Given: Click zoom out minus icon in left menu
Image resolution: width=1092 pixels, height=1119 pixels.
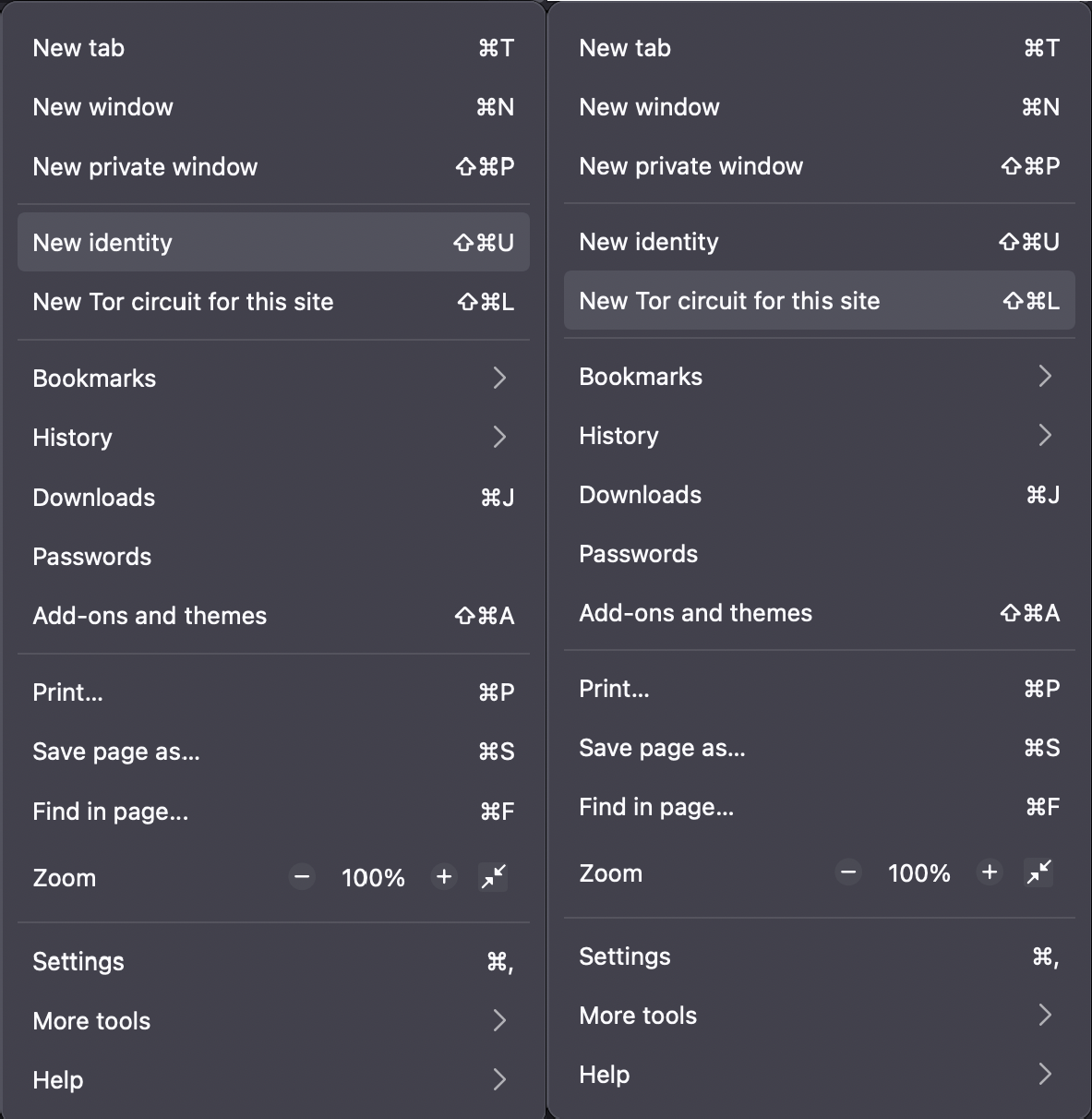Looking at the screenshot, I should [302, 877].
